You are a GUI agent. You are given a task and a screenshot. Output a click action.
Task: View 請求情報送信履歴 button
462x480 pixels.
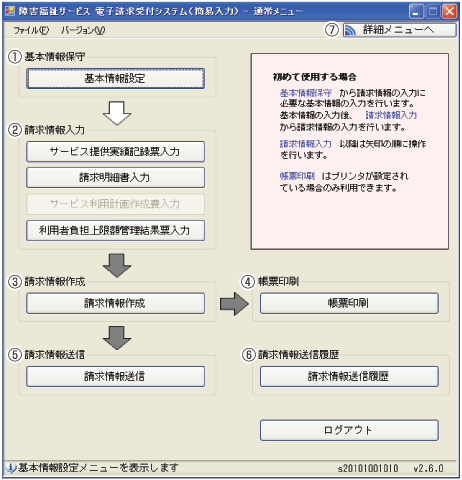coord(349,376)
